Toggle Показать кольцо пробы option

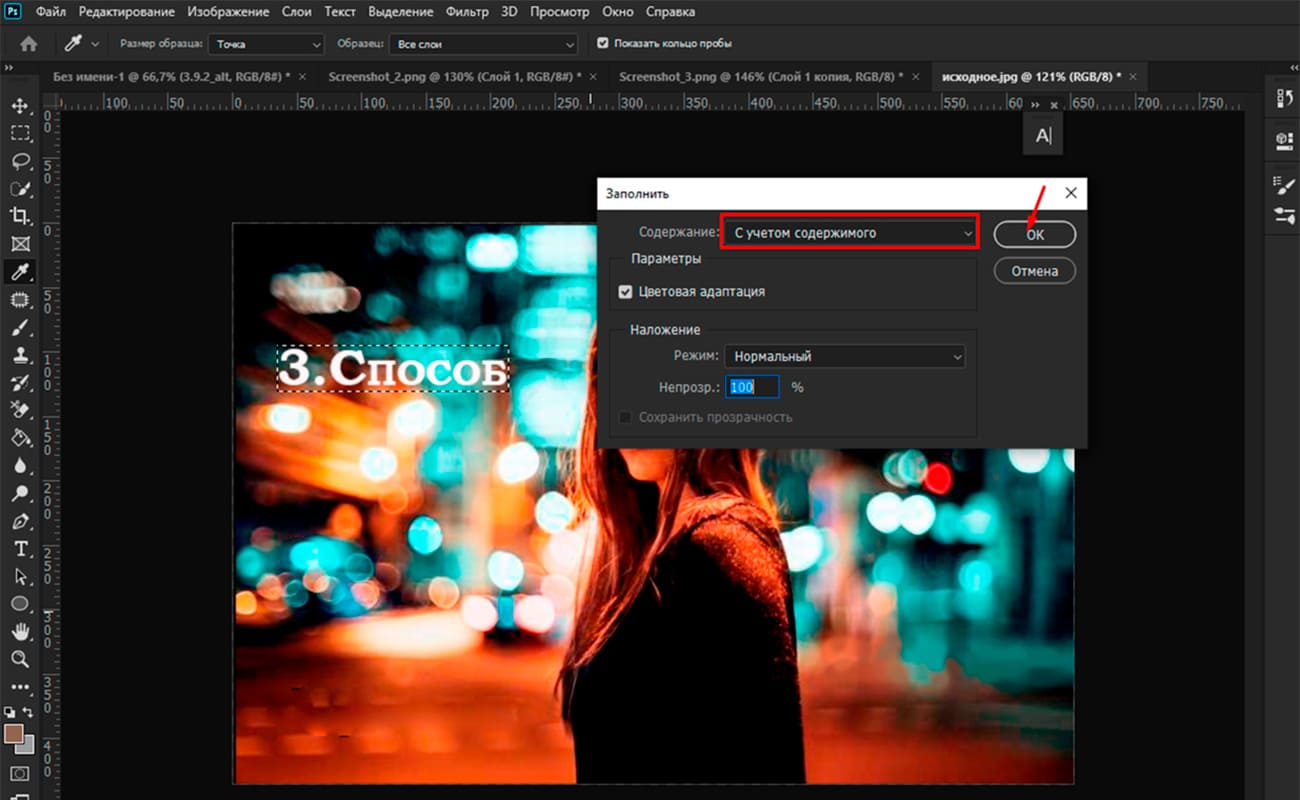601,43
